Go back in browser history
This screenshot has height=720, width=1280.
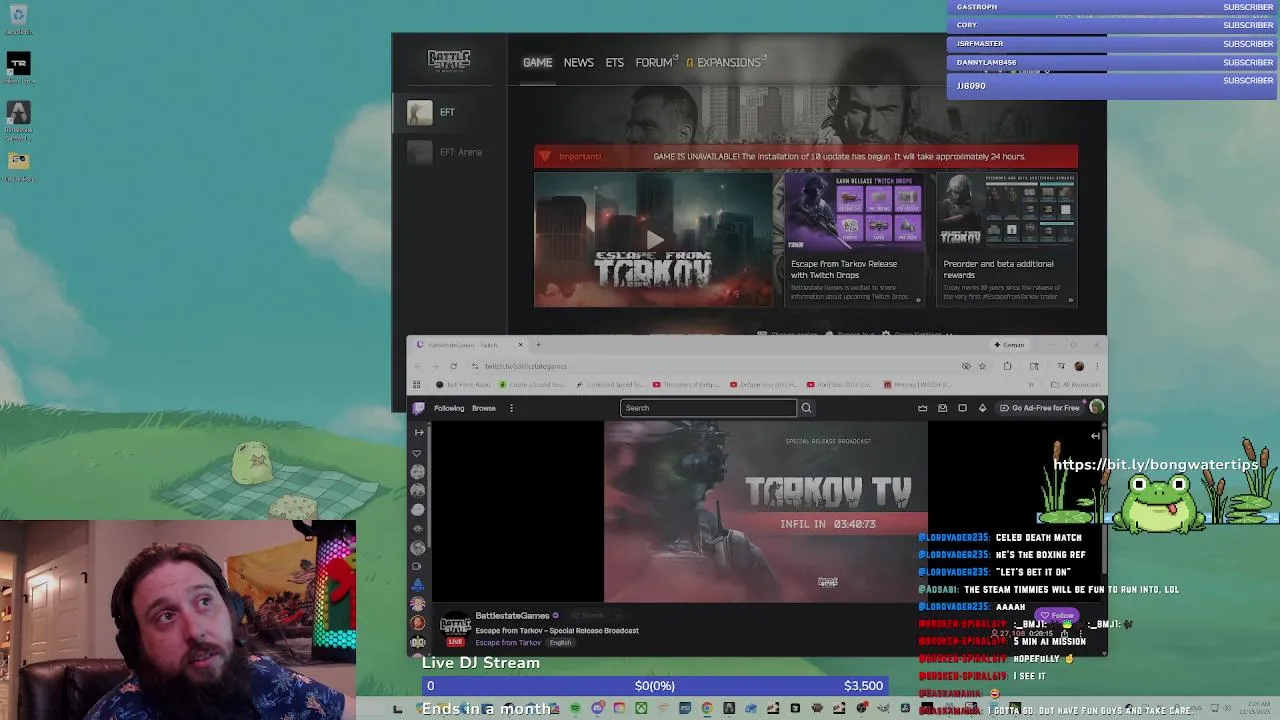[417, 366]
